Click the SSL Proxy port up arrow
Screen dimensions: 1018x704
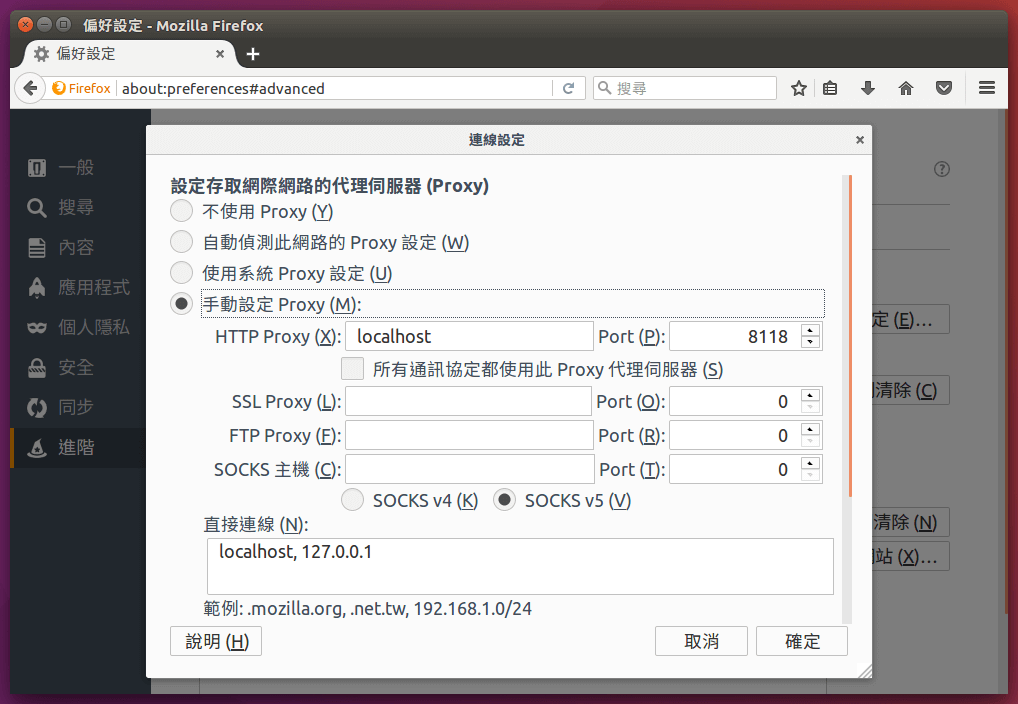[810, 395]
